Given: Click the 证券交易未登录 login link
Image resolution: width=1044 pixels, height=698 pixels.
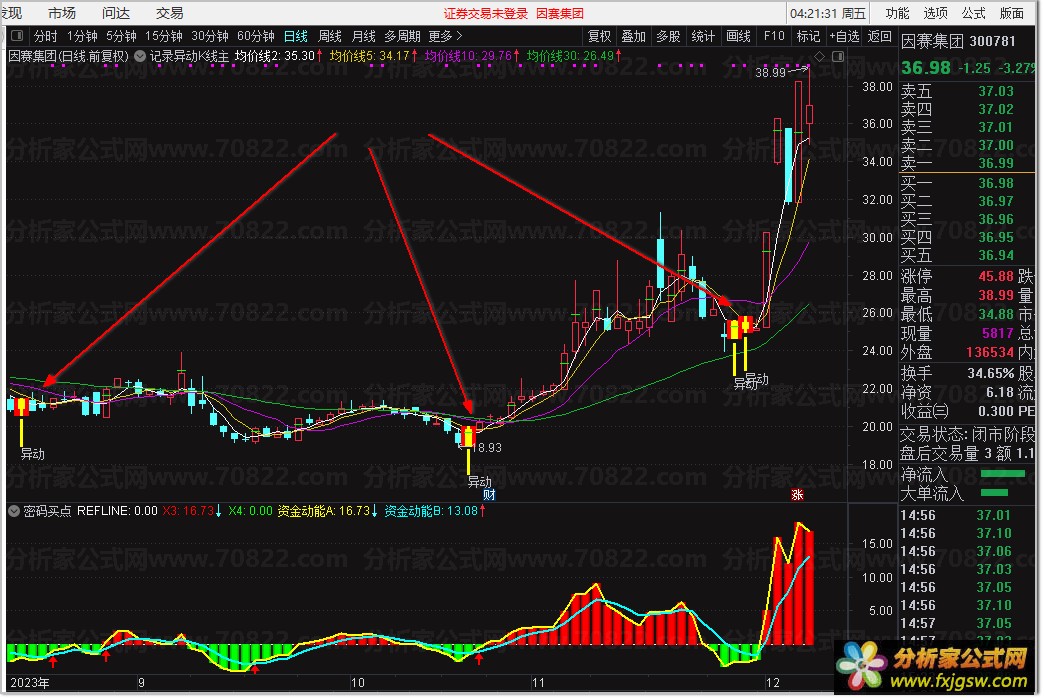Looking at the screenshot, I should point(485,13).
